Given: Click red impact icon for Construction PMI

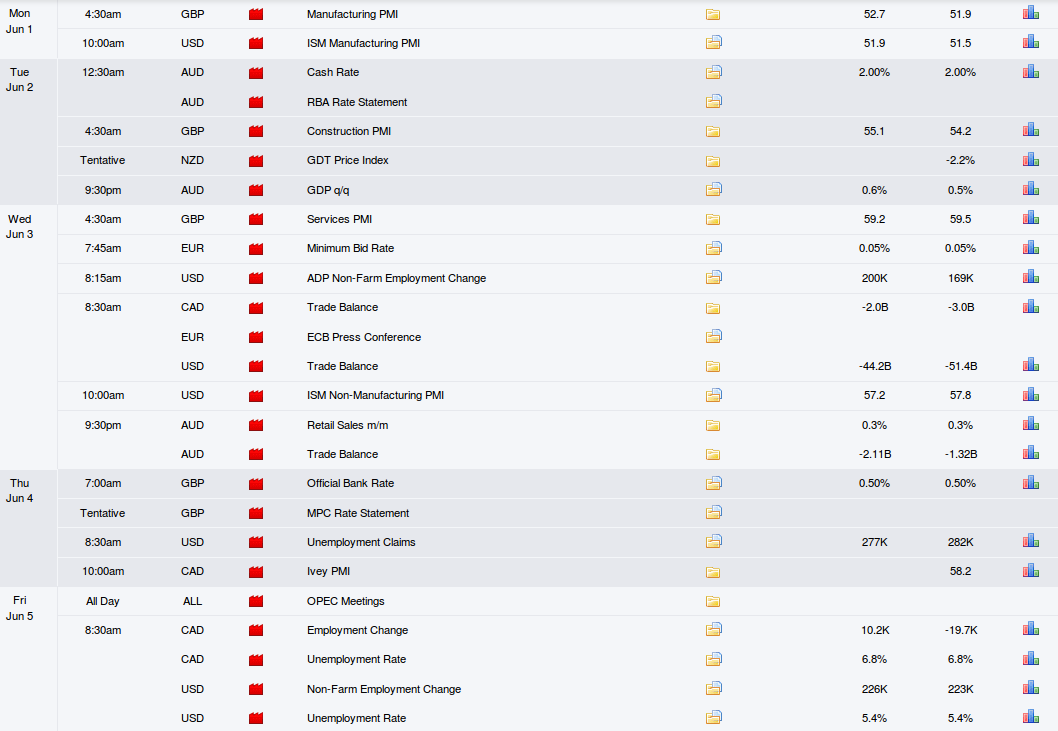Looking at the screenshot, I should click(x=256, y=132).
